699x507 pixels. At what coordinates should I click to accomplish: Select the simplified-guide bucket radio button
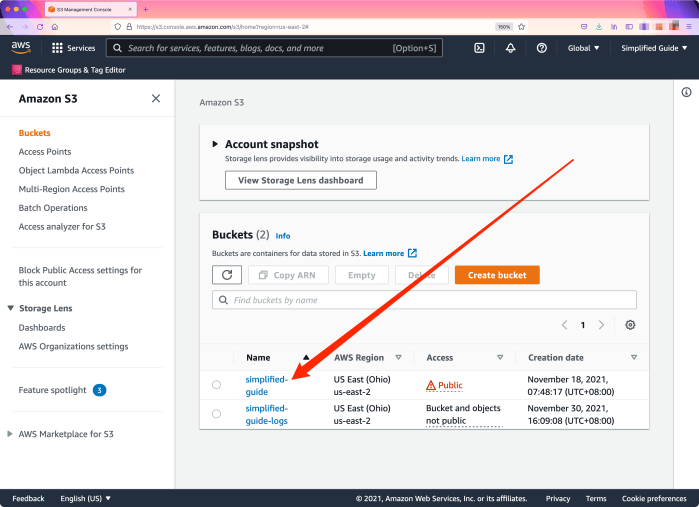click(x=216, y=384)
